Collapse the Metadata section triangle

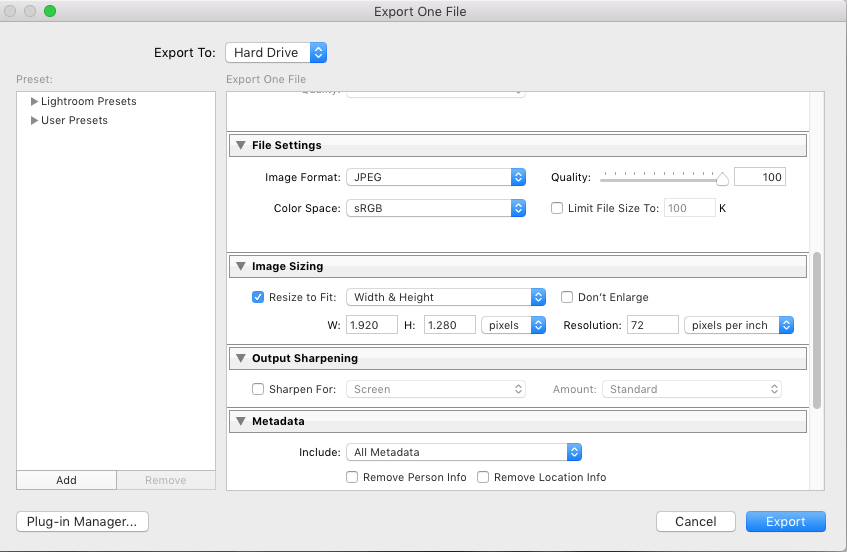241,421
